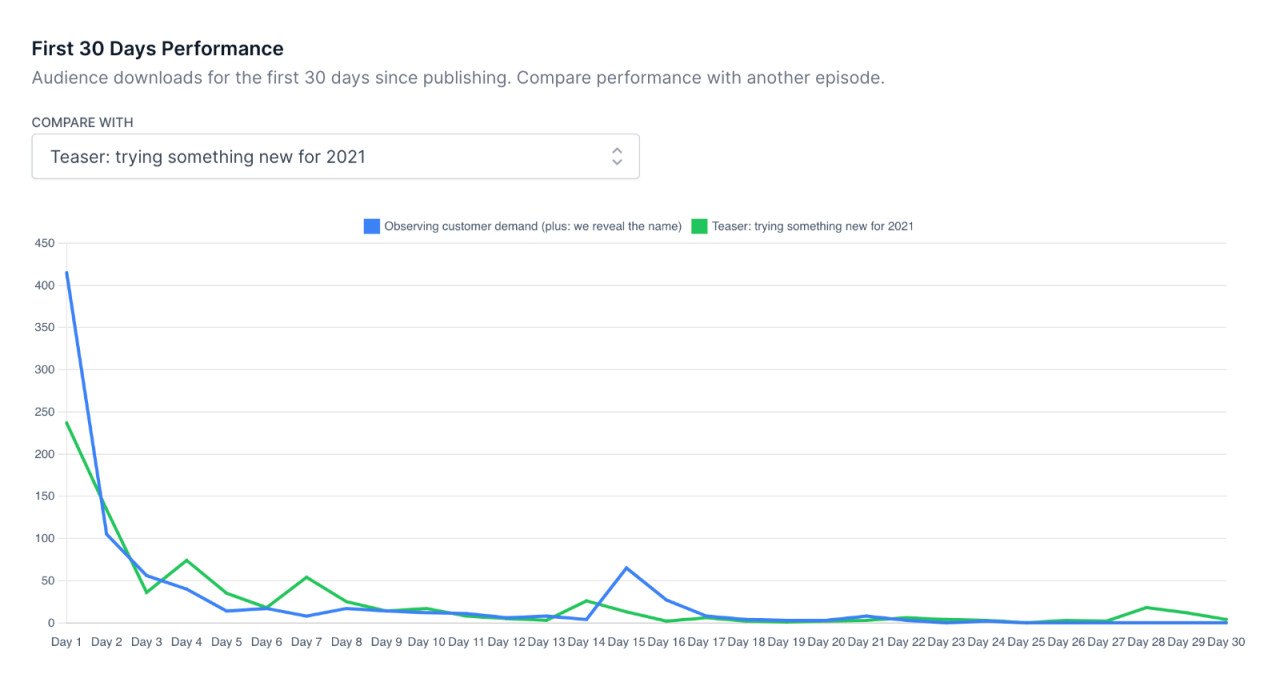The width and height of the screenshot is (1280, 686).
Task: Click the green line's Day 4 bump
Action: [186, 561]
